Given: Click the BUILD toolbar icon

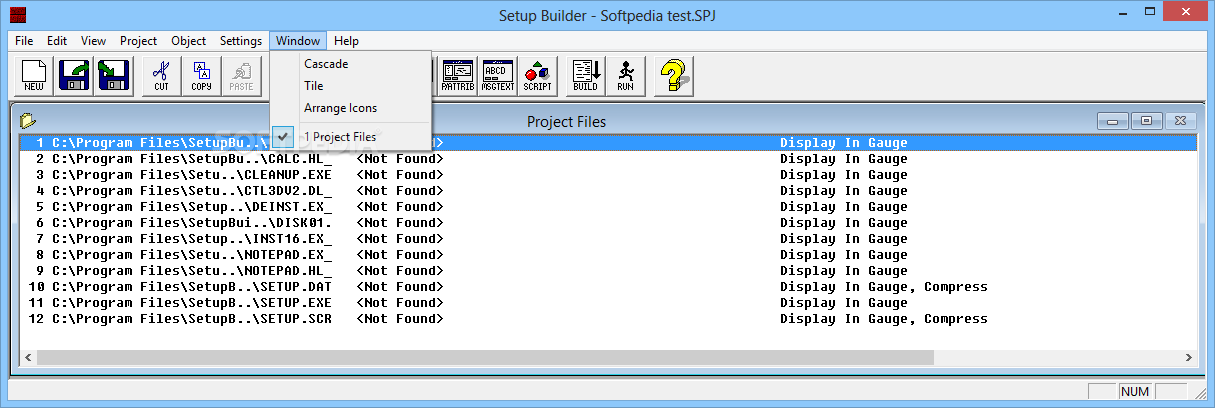Looking at the screenshot, I should pos(585,76).
